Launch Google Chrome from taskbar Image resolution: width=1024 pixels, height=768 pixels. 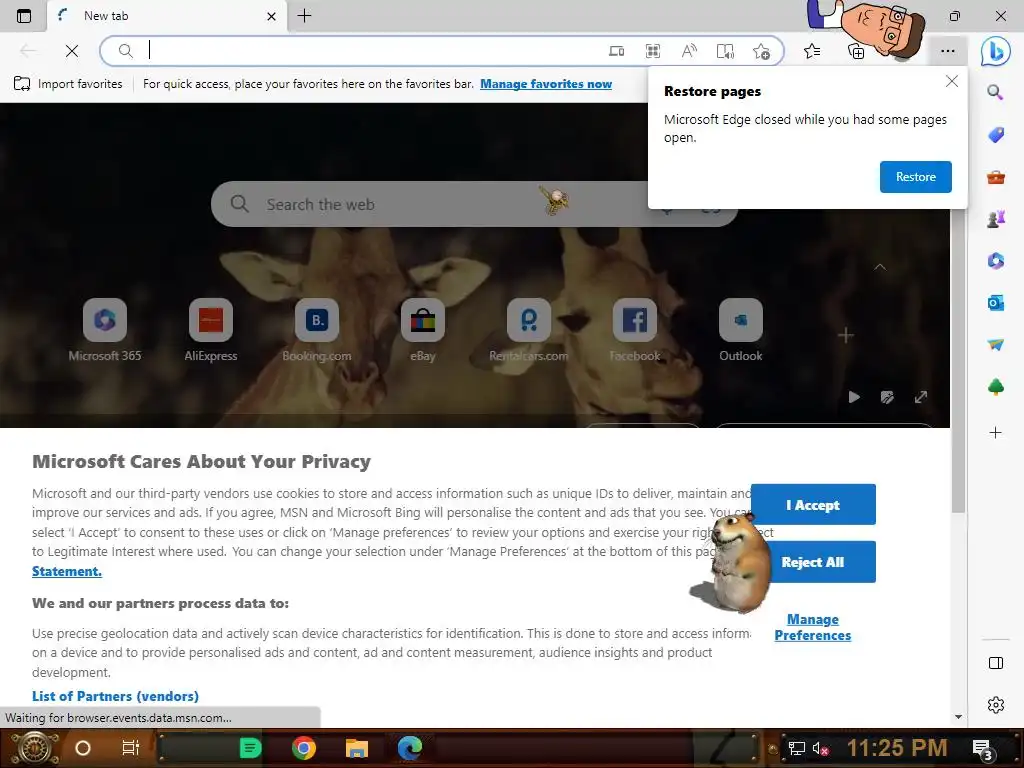tap(304, 748)
